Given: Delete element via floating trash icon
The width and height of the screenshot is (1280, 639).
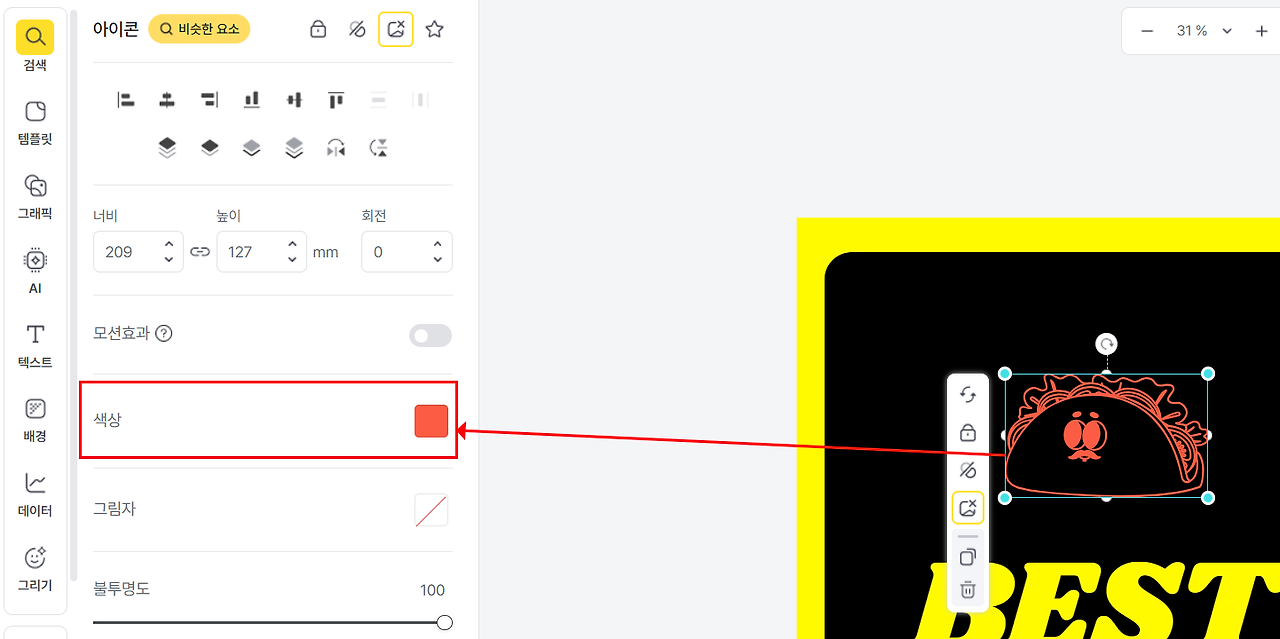Looking at the screenshot, I should (967, 590).
